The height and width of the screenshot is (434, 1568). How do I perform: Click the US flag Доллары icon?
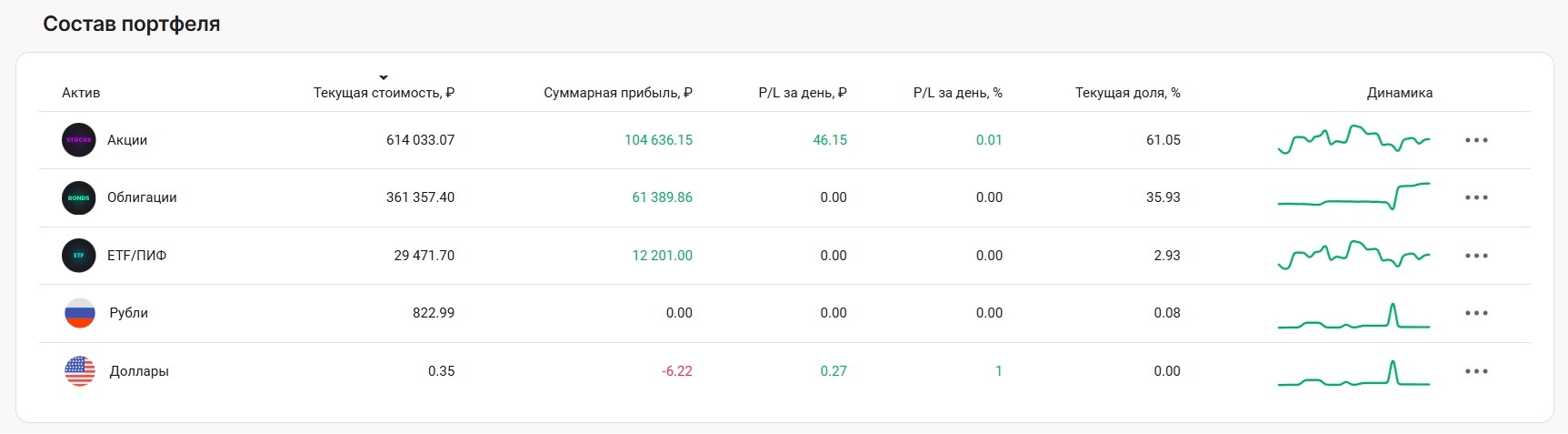pyautogui.click(x=80, y=371)
